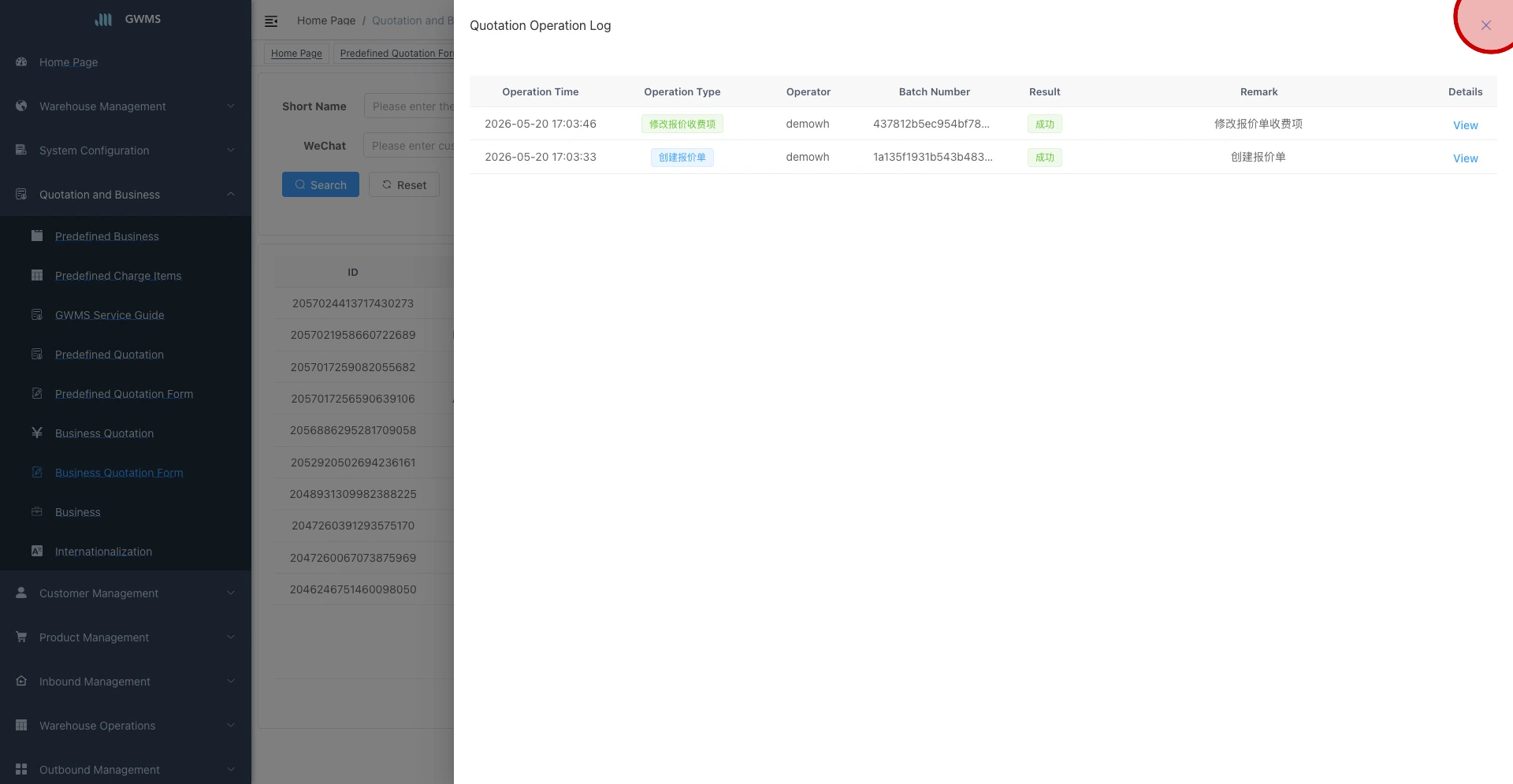Image resolution: width=1513 pixels, height=784 pixels.
Task: Expand the Outbound Management chevron
Action: [x=231, y=769]
